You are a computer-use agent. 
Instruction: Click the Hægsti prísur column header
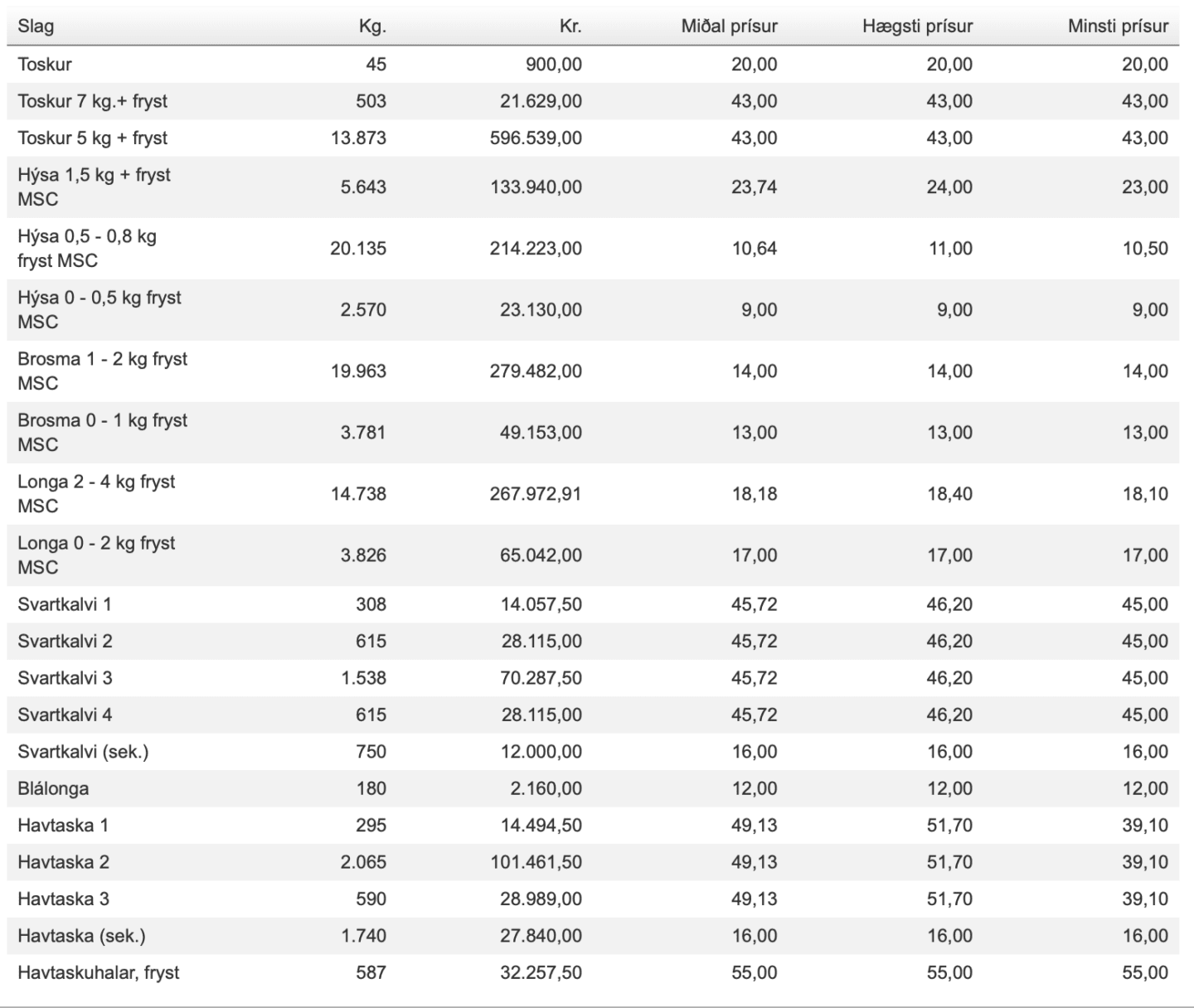point(917,26)
